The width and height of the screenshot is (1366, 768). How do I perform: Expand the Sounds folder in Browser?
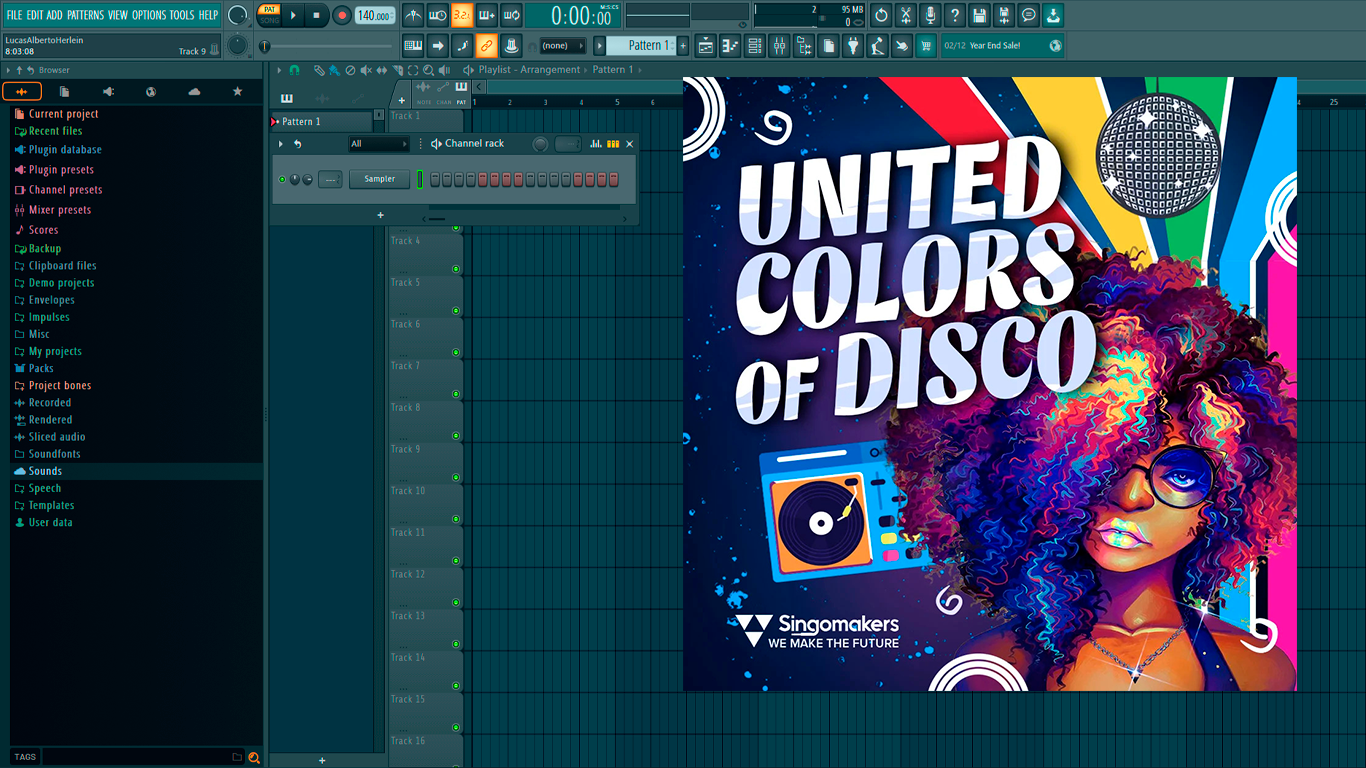[x=45, y=471]
